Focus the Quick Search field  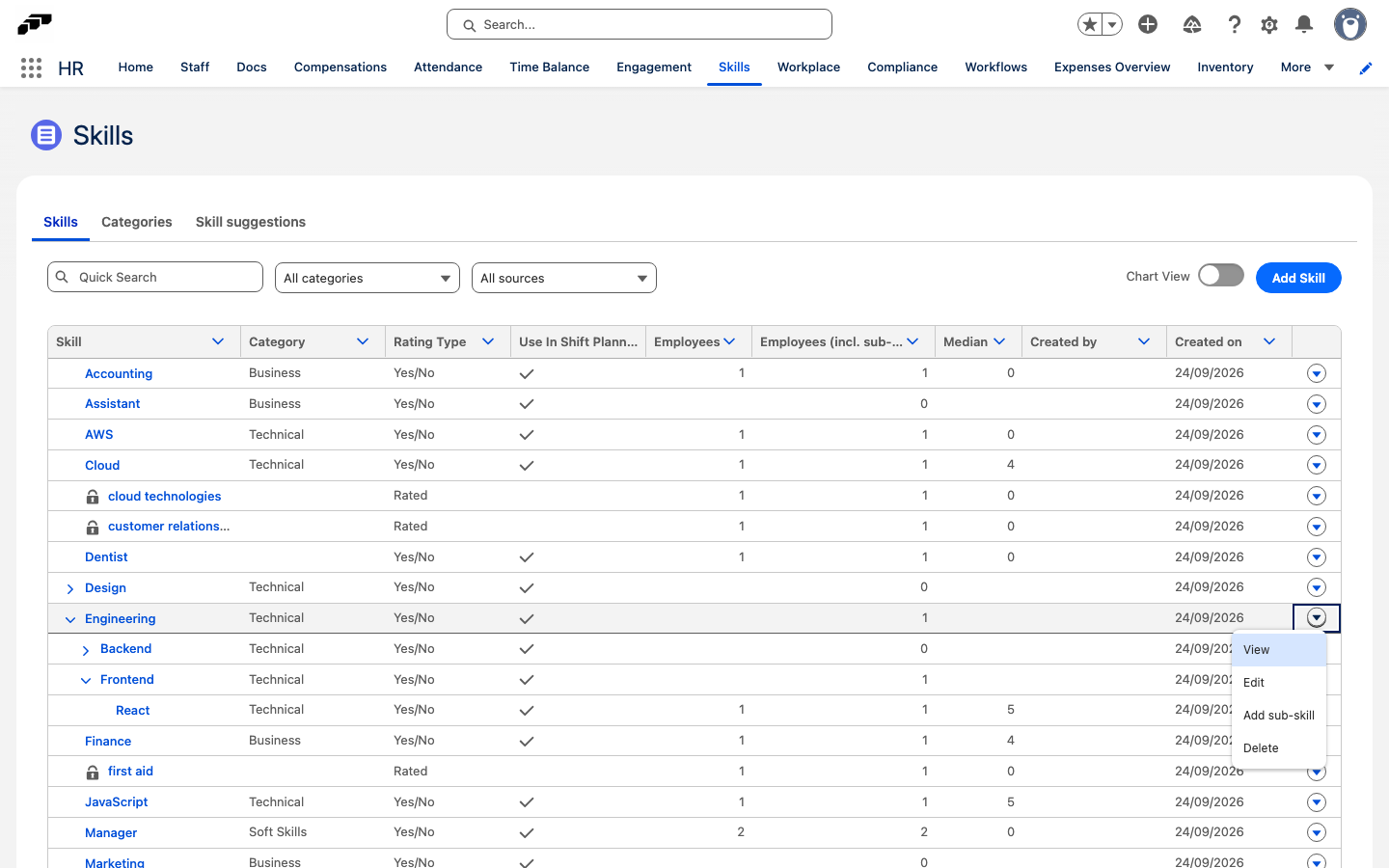point(155,277)
